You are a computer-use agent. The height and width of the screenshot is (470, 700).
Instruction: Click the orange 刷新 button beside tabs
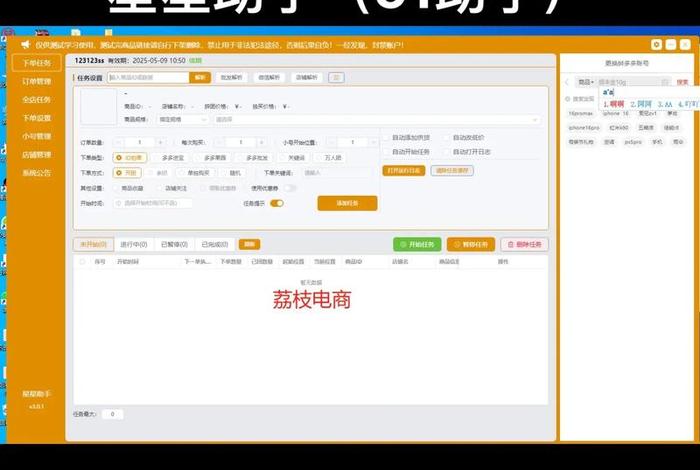tap(249, 244)
